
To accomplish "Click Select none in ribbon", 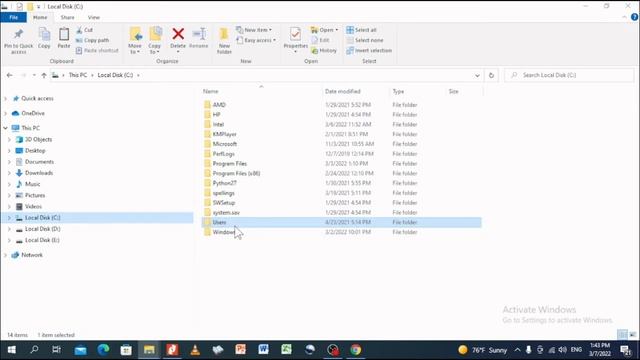I will click(x=365, y=40).
